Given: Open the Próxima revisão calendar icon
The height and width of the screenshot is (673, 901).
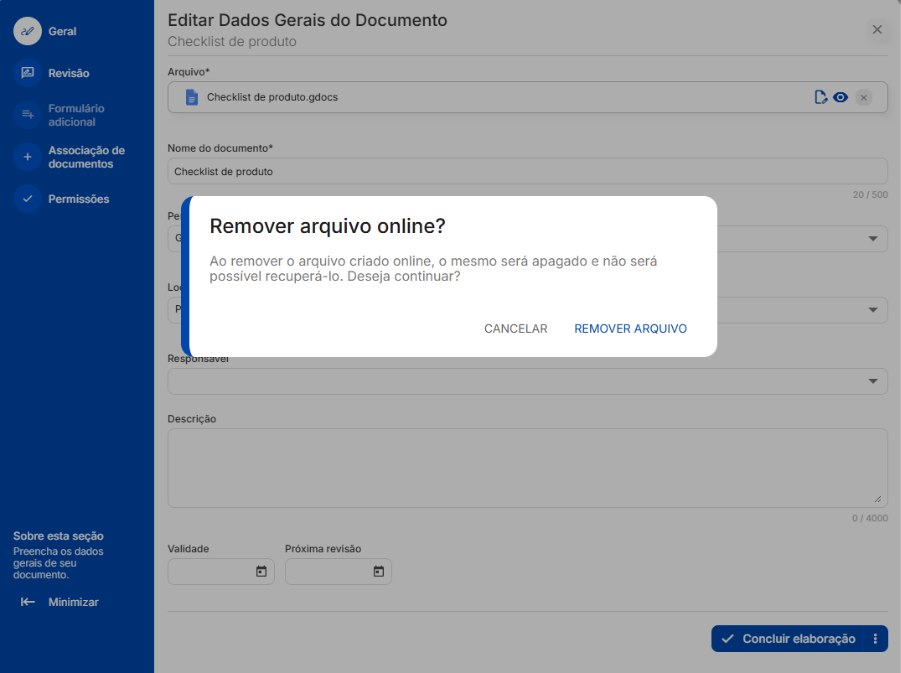Looking at the screenshot, I should coord(379,571).
